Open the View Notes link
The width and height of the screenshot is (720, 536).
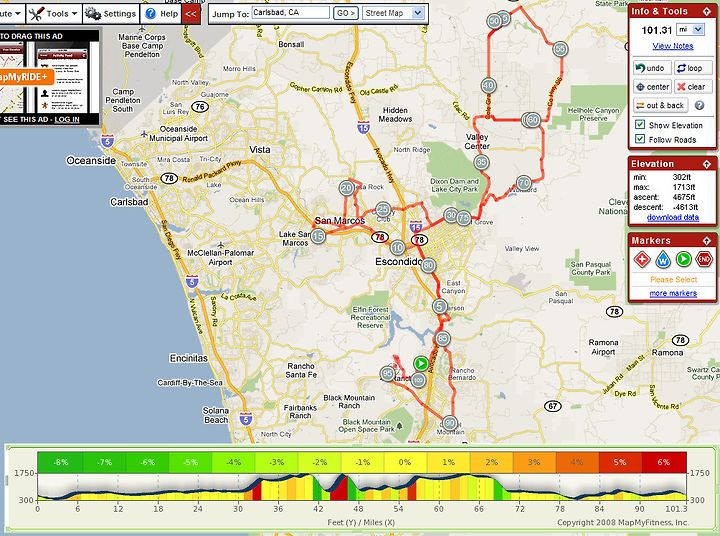coord(673,46)
